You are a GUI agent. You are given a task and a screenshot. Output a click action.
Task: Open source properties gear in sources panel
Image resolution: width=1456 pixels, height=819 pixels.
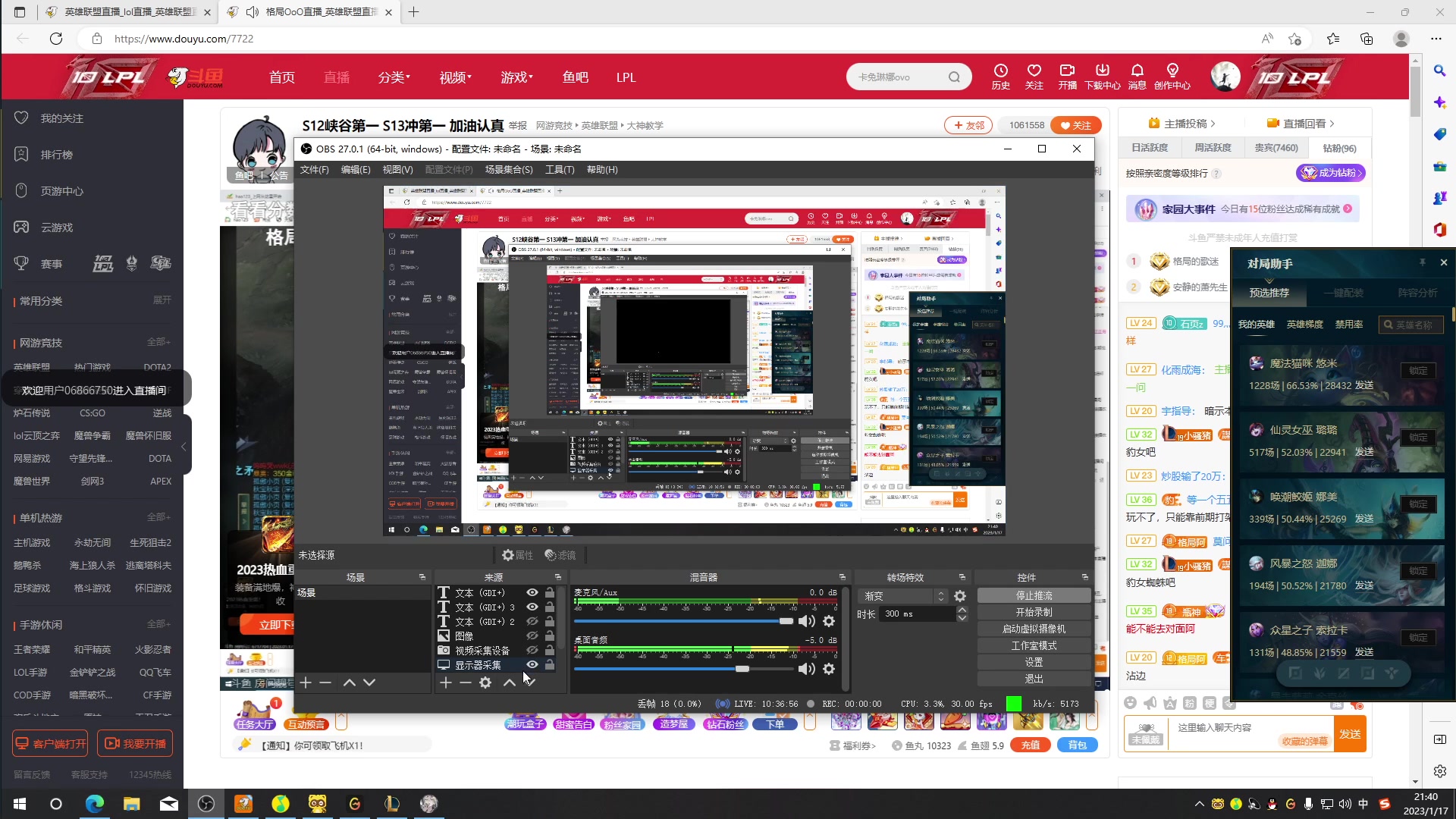pyautogui.click(x=485, y=682)
